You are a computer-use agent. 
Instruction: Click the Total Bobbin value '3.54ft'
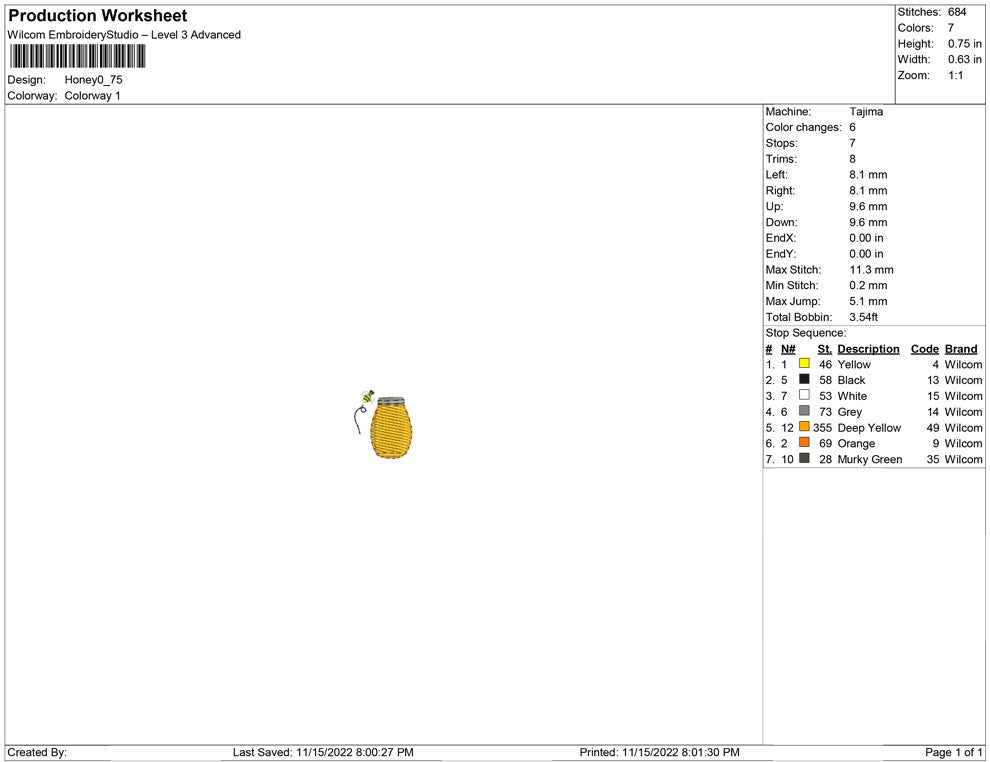pyautogui.click(x=864, y=317)
